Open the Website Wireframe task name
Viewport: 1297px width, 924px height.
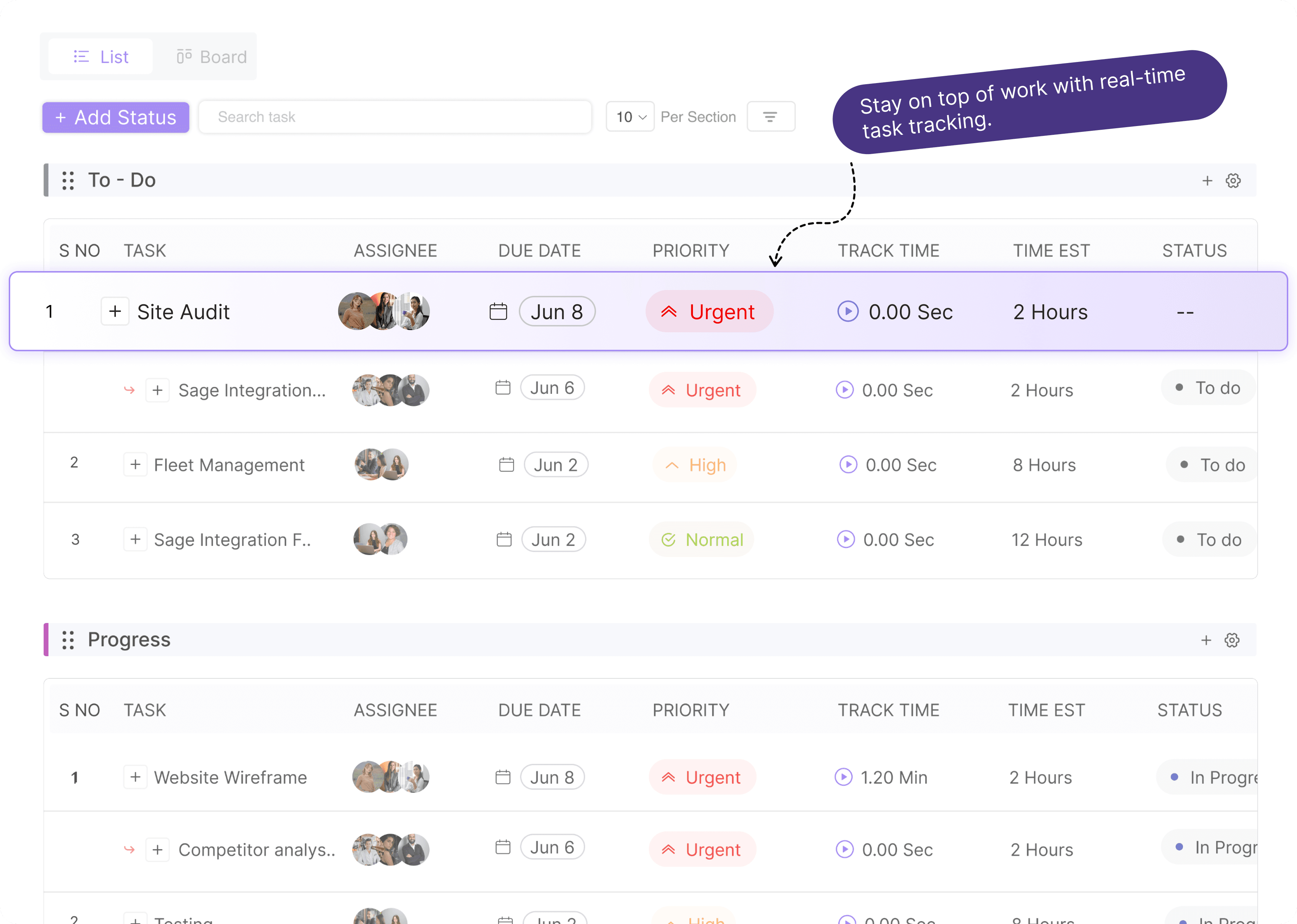(230, 778)
